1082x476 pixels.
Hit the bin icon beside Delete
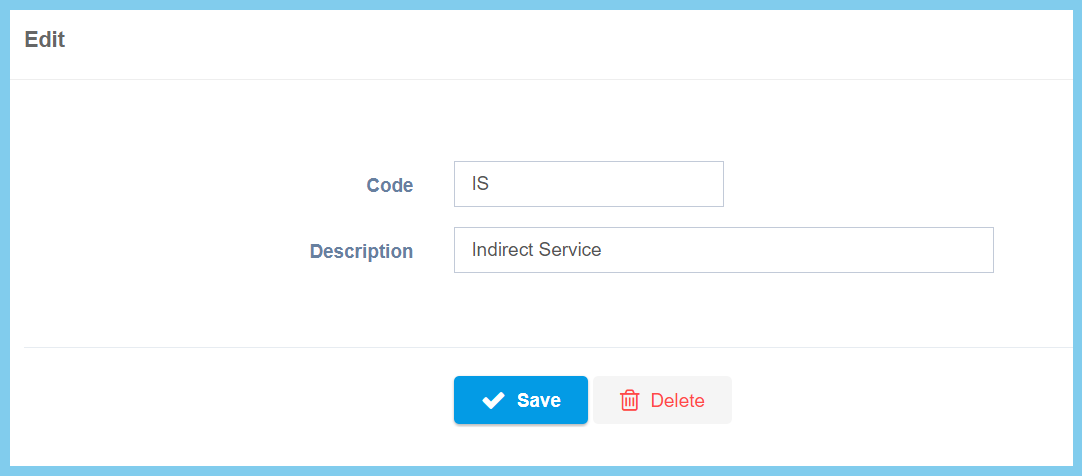point(630,401)
